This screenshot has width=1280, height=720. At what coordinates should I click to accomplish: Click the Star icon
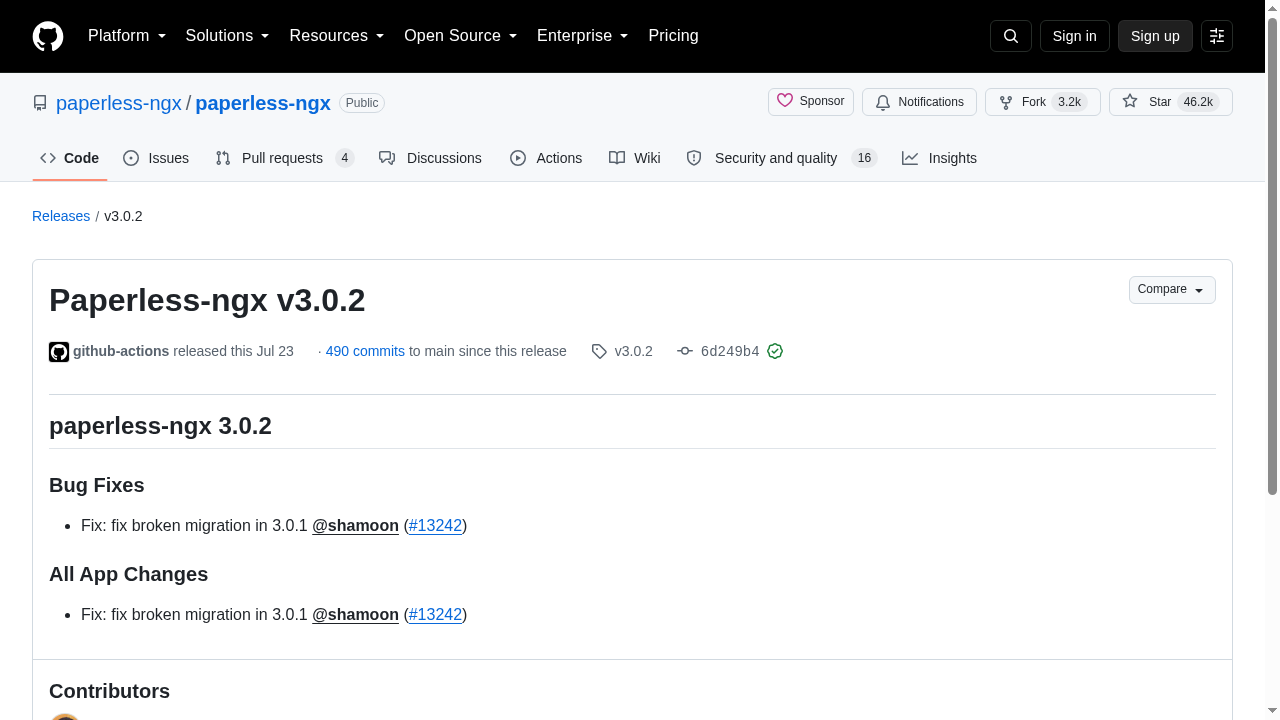click(x=1130, y=102)
